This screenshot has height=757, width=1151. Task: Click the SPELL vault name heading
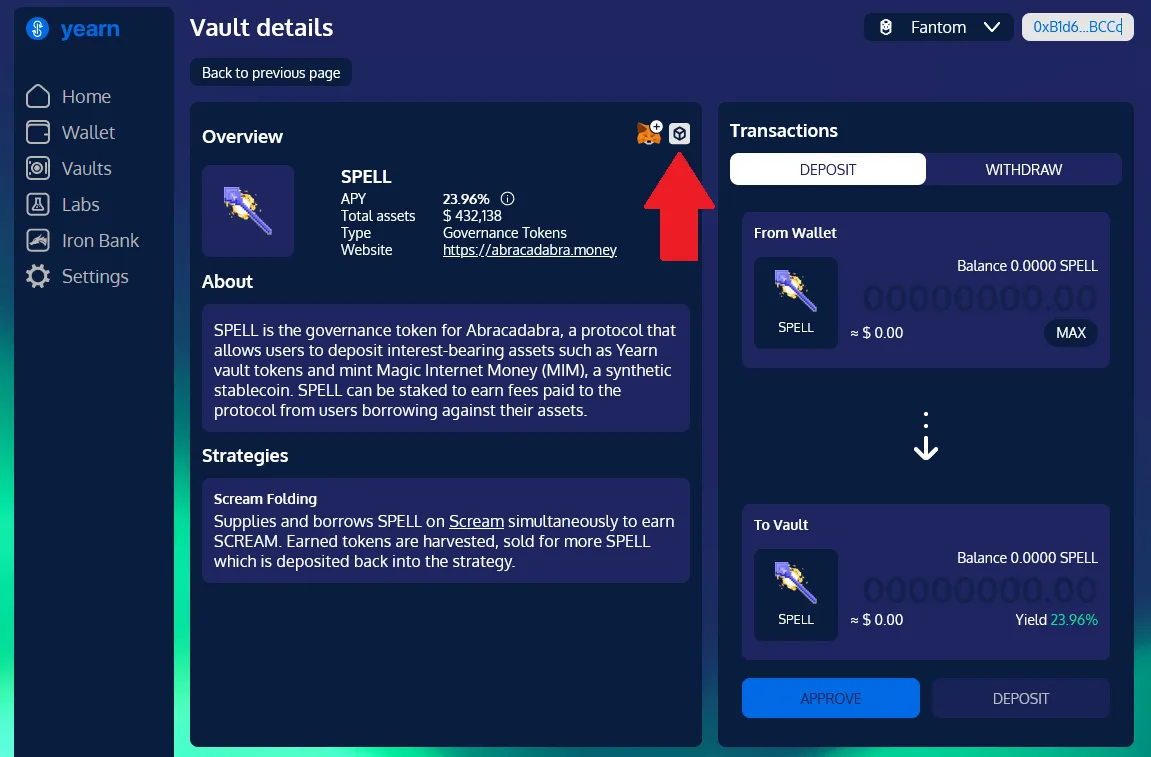pyautogui.click(x=366, y=177)
